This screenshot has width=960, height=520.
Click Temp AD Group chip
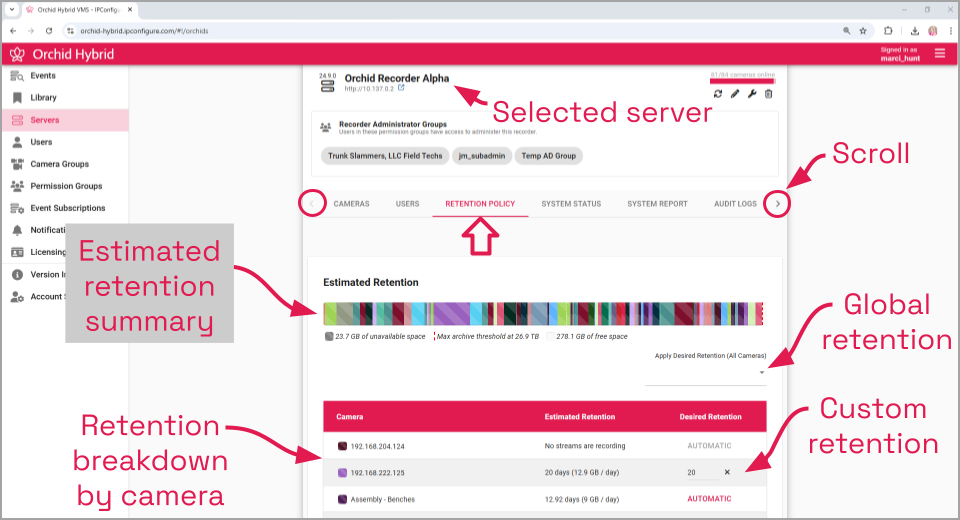[549, 156]
